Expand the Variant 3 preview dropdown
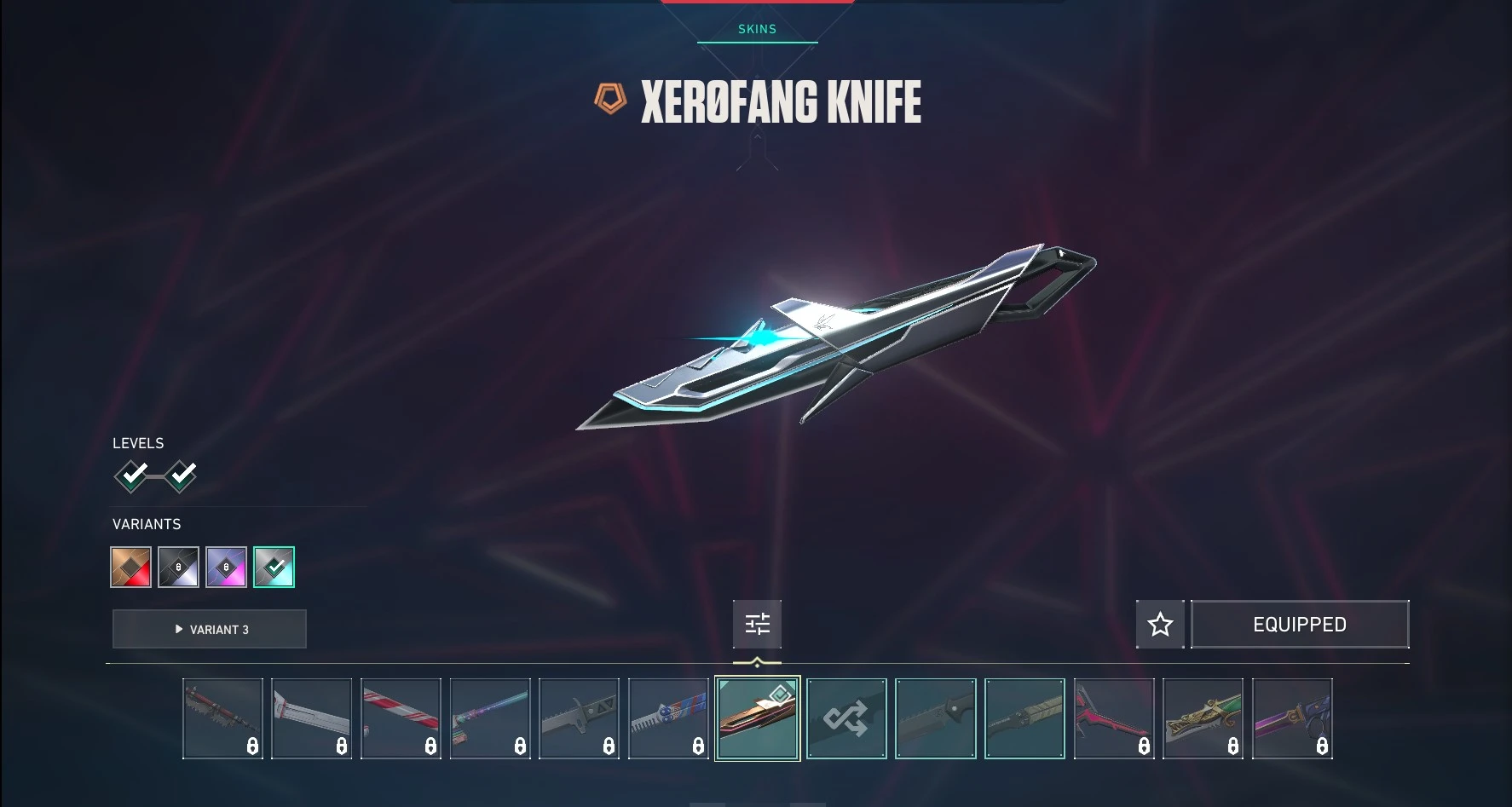The image size is (1512, 807). click(210, 629)
